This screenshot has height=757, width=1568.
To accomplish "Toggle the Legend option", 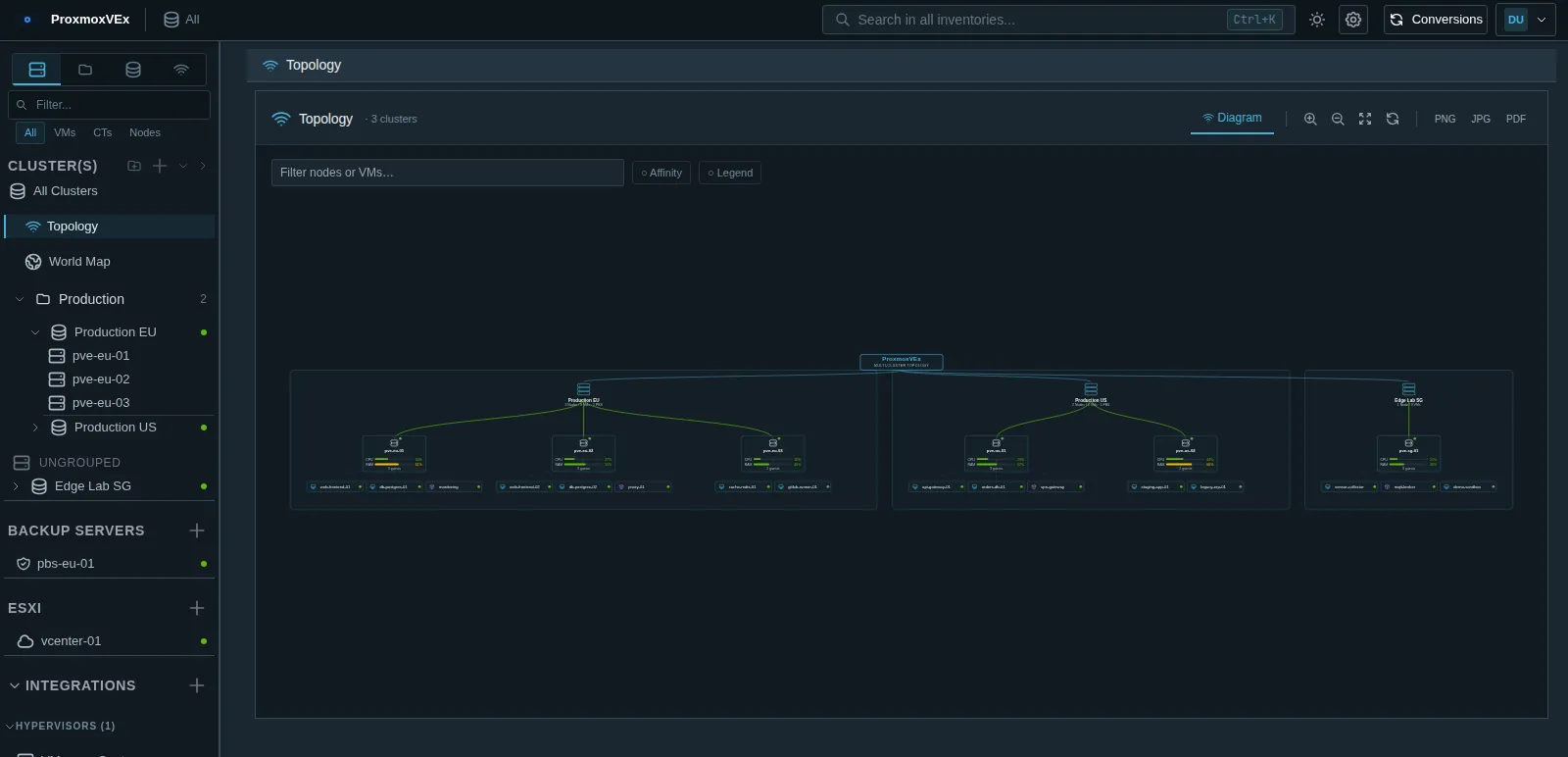I will point(730,173).
